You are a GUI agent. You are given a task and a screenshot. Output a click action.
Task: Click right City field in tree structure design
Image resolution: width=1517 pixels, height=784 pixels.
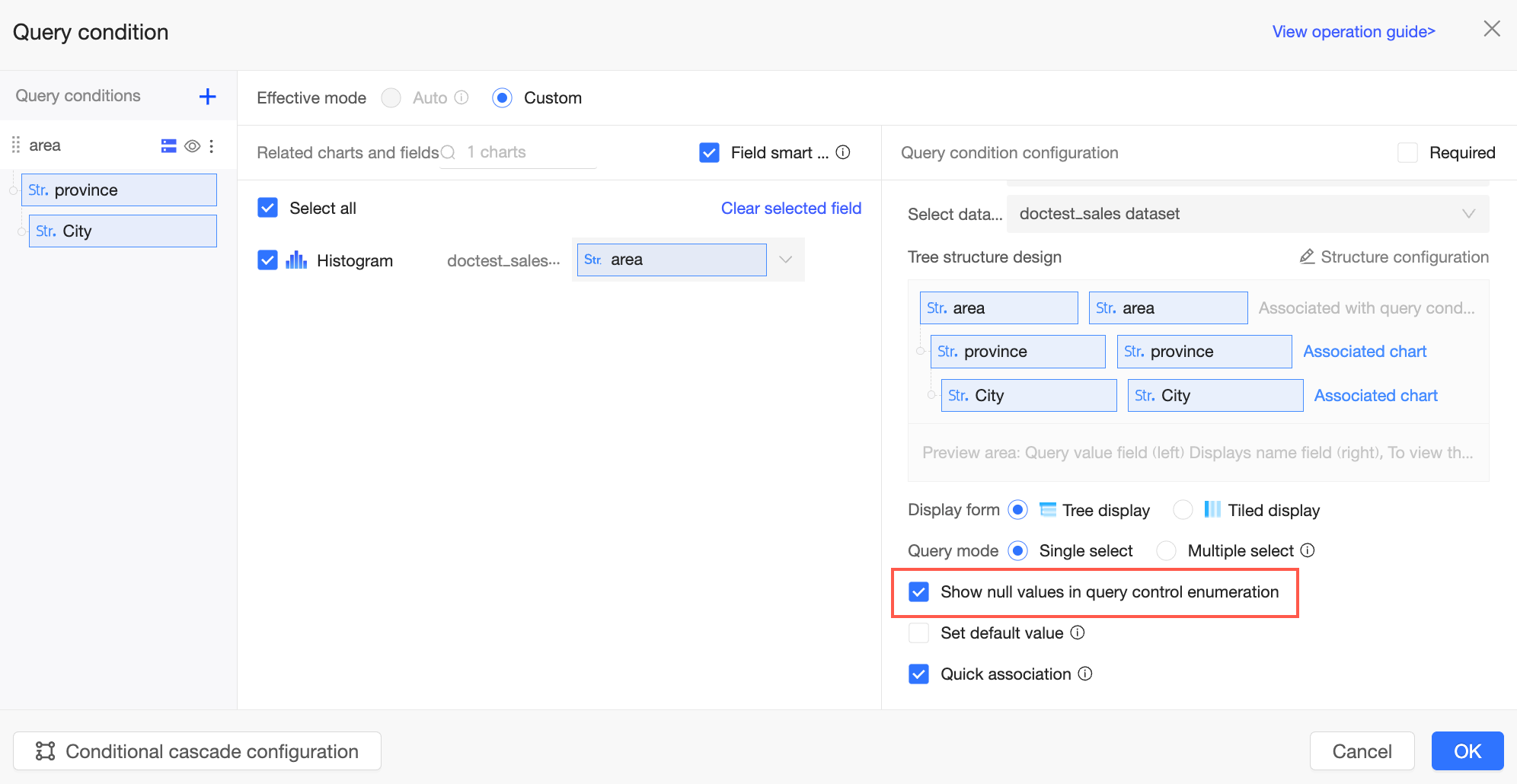tap(1215, 395)
